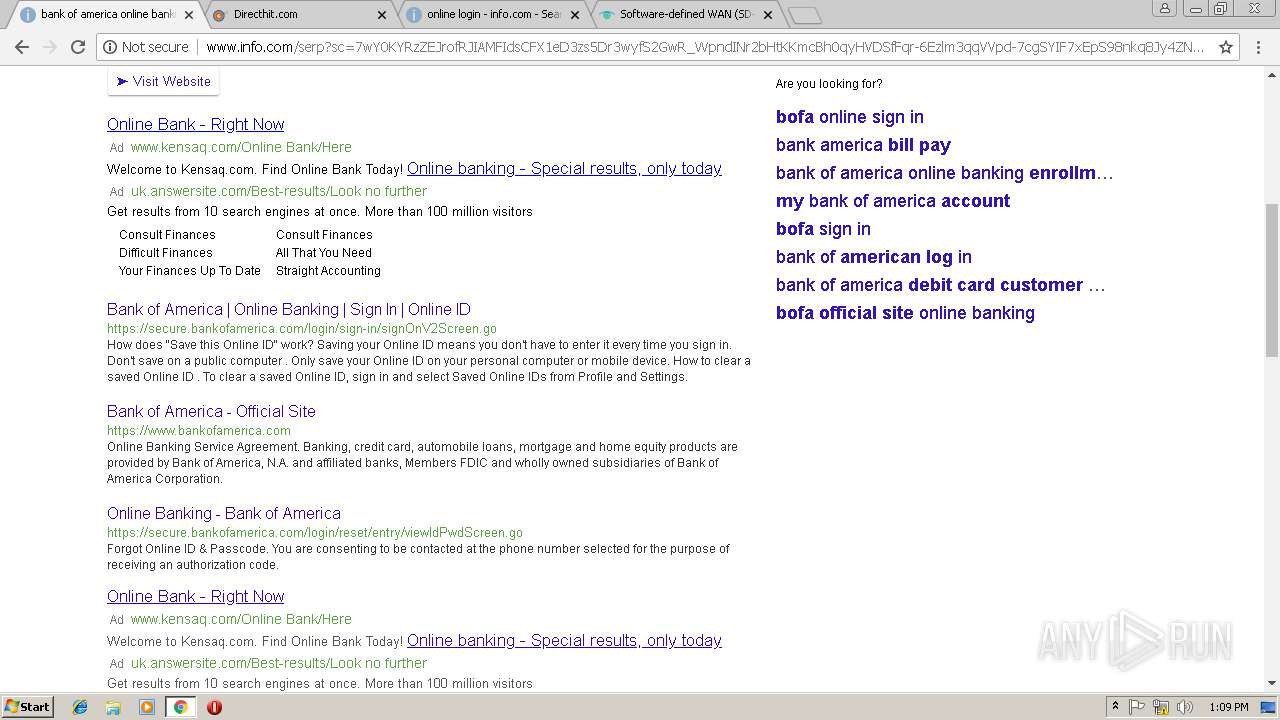Open a new tab with the new-tab button
The width and height of the screenshot is (1280, 720).
coord(805,15)
